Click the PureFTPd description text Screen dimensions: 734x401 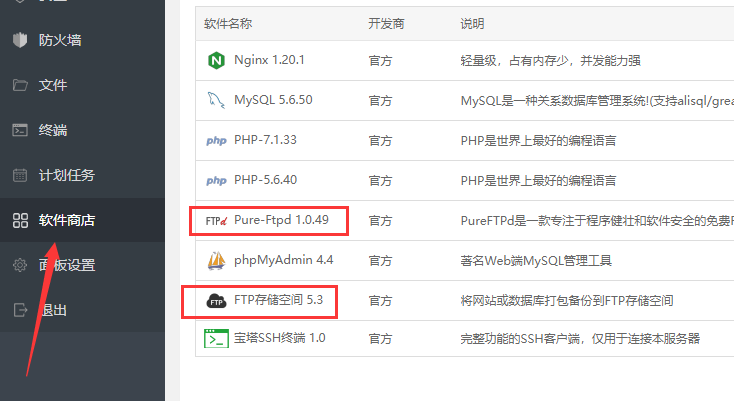tap(597, 221)
